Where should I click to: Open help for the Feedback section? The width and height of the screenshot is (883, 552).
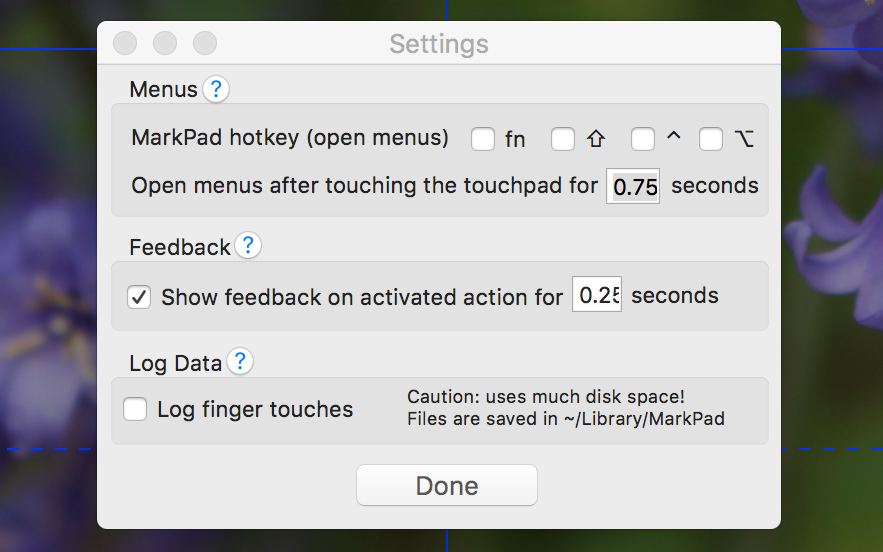pos(248,246)
